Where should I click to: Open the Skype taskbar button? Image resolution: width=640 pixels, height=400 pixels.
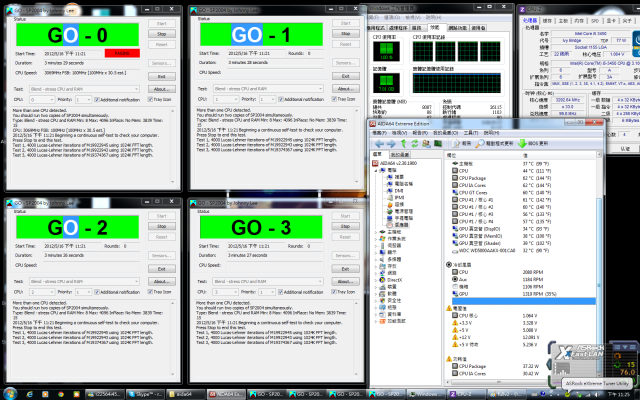[143, 394]
